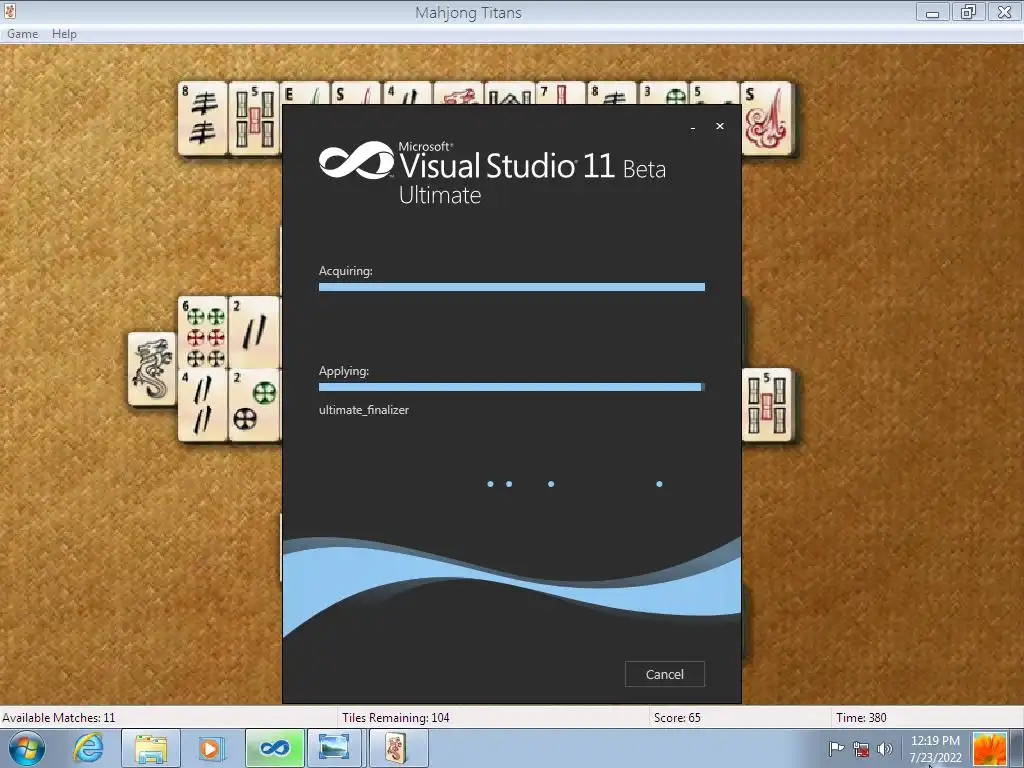Open the volume speaker tray icon
This screenshot has height=768, width=1024.
[885, 749]
